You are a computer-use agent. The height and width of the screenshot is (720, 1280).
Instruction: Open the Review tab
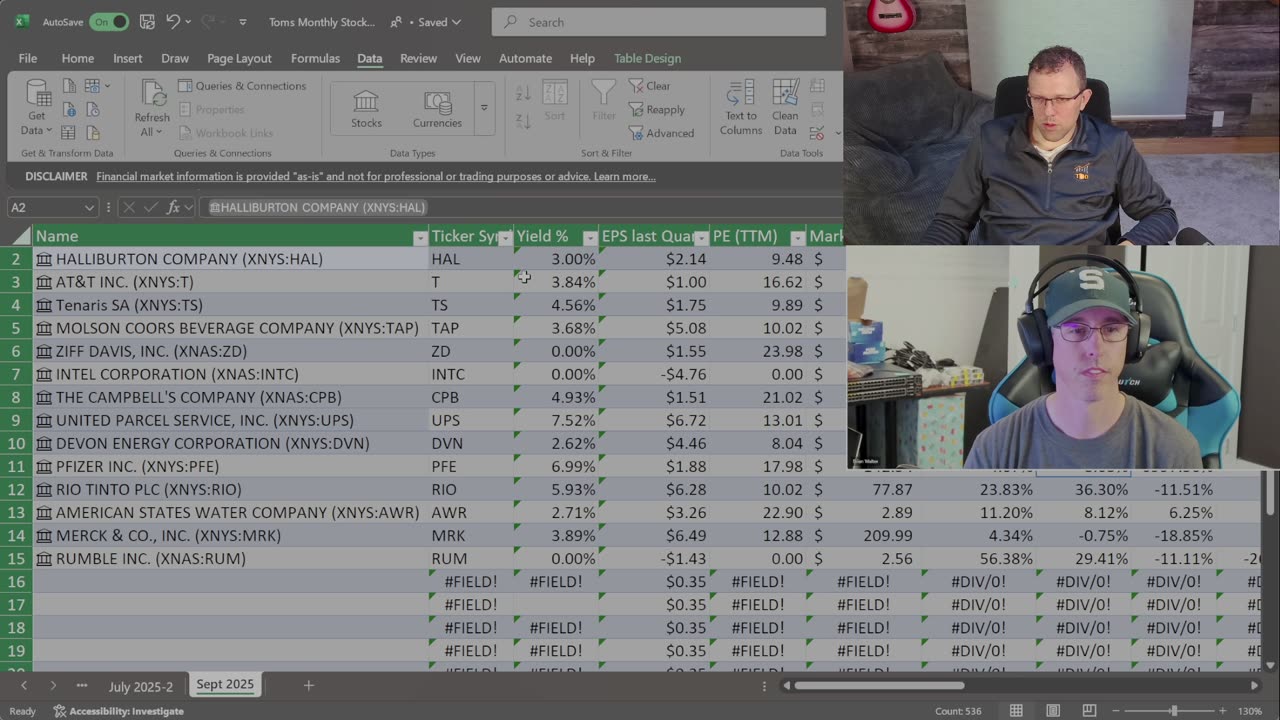click(x=418, y=58)
